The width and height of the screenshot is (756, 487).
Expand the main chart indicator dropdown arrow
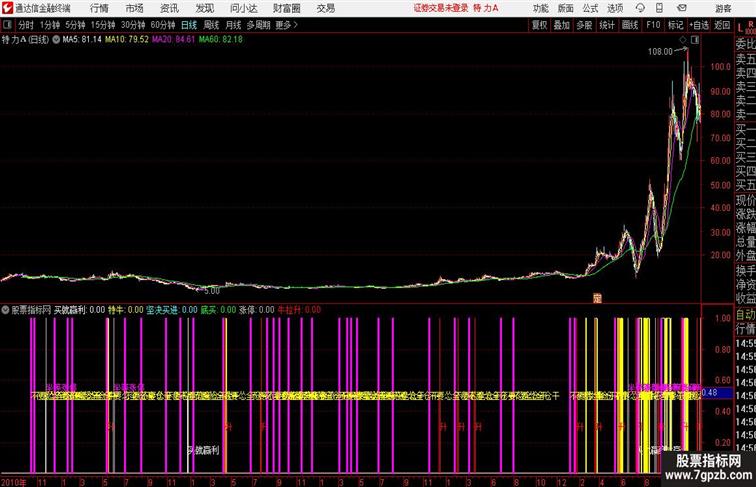tap(56, 40)
